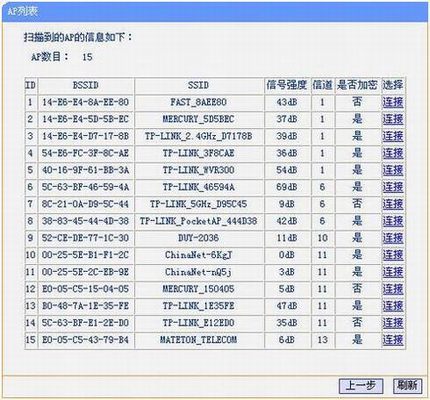Connect to the TP-LINK_1E35FE network
Screen dimensions: 430x400
pos(393,306)
